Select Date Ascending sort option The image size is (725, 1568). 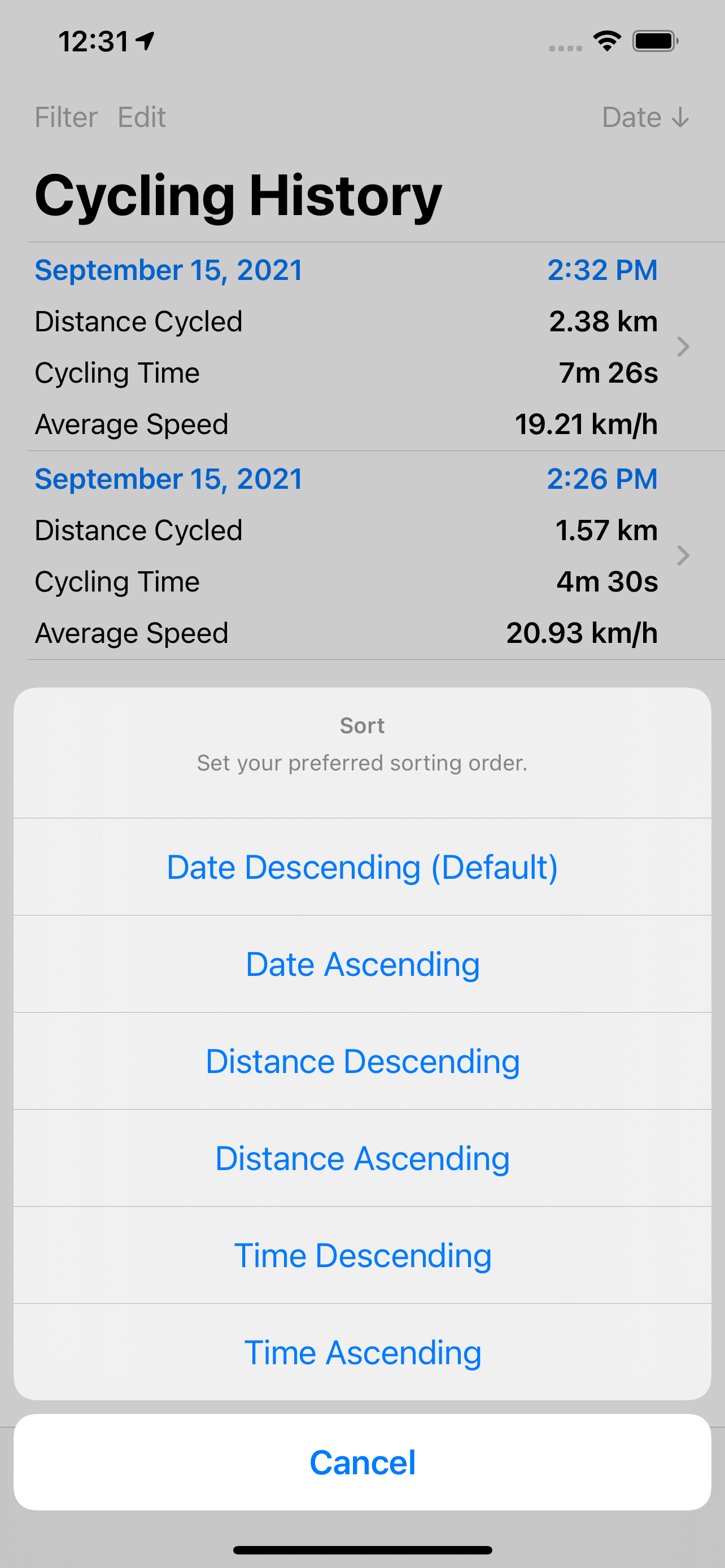[x=362, y=963]
